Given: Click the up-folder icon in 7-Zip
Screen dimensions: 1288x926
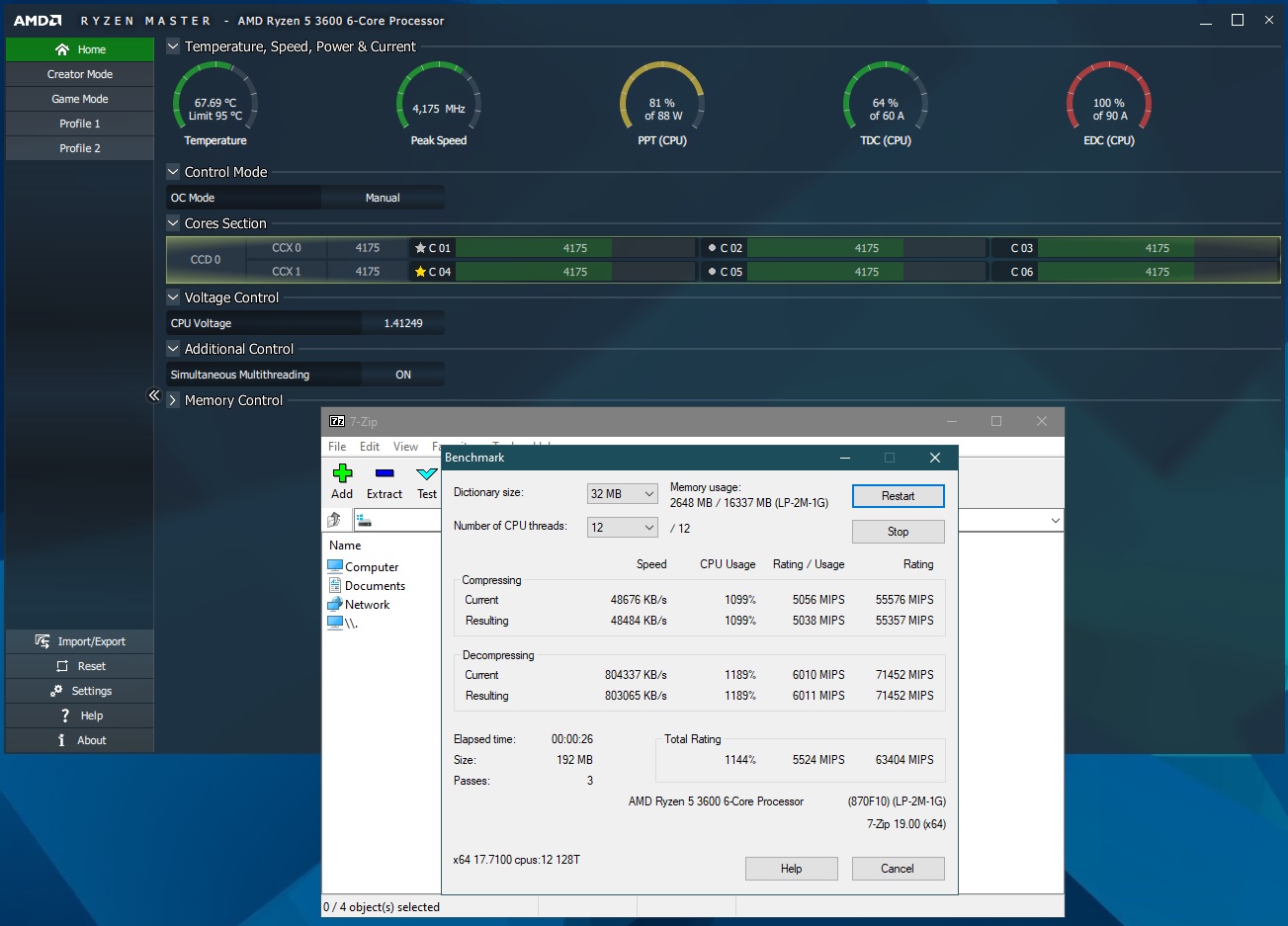Looking at the screenshot, I should [334, 520].
